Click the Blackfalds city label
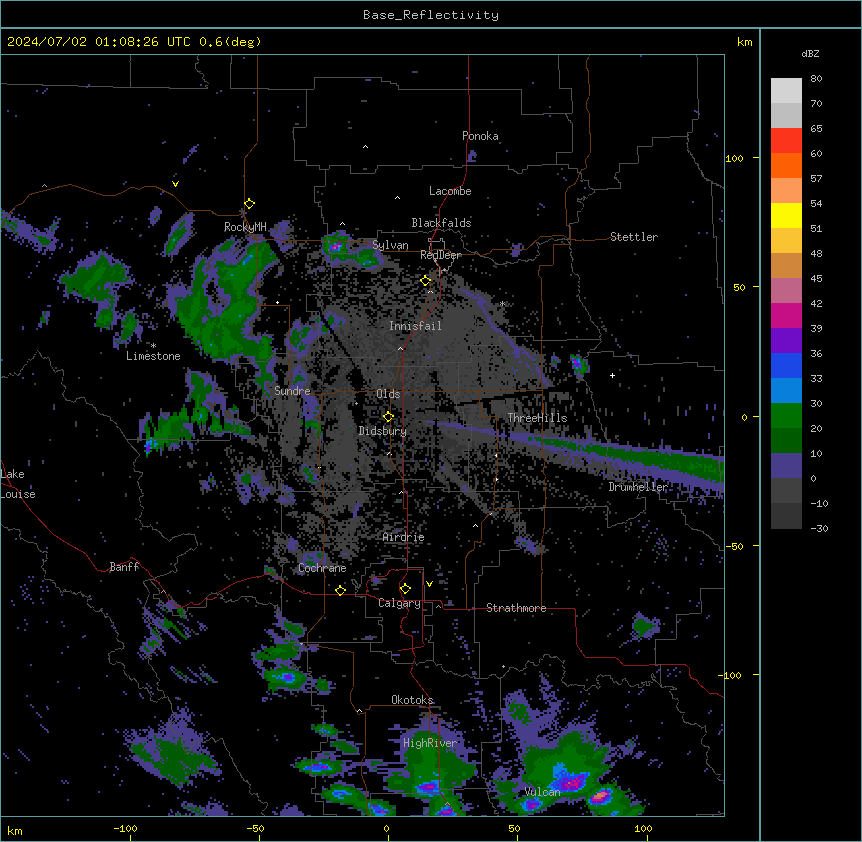Image resolution: width=862 pixels, height=842 pixels. coord(441,223)
